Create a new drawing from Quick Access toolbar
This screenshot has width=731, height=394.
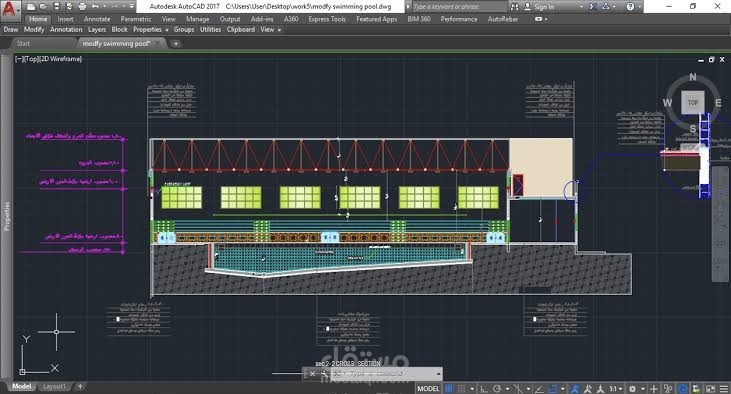(31, 7)
